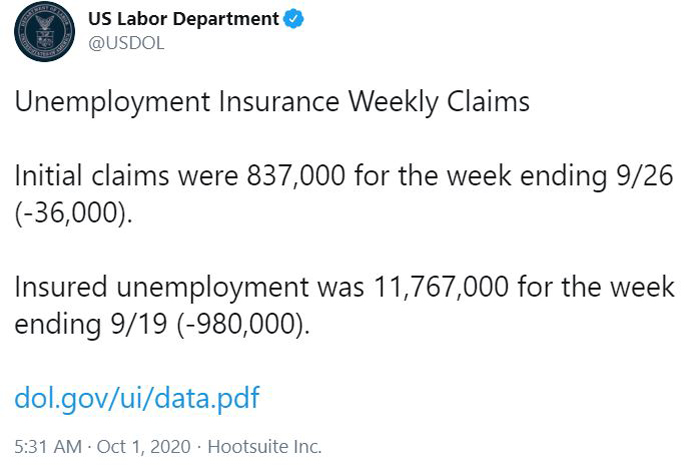The height and width of the screenshot is (465, 700).
Task: Click the words Initial claims
Action: pyautogui.click(x=92, y=175)
